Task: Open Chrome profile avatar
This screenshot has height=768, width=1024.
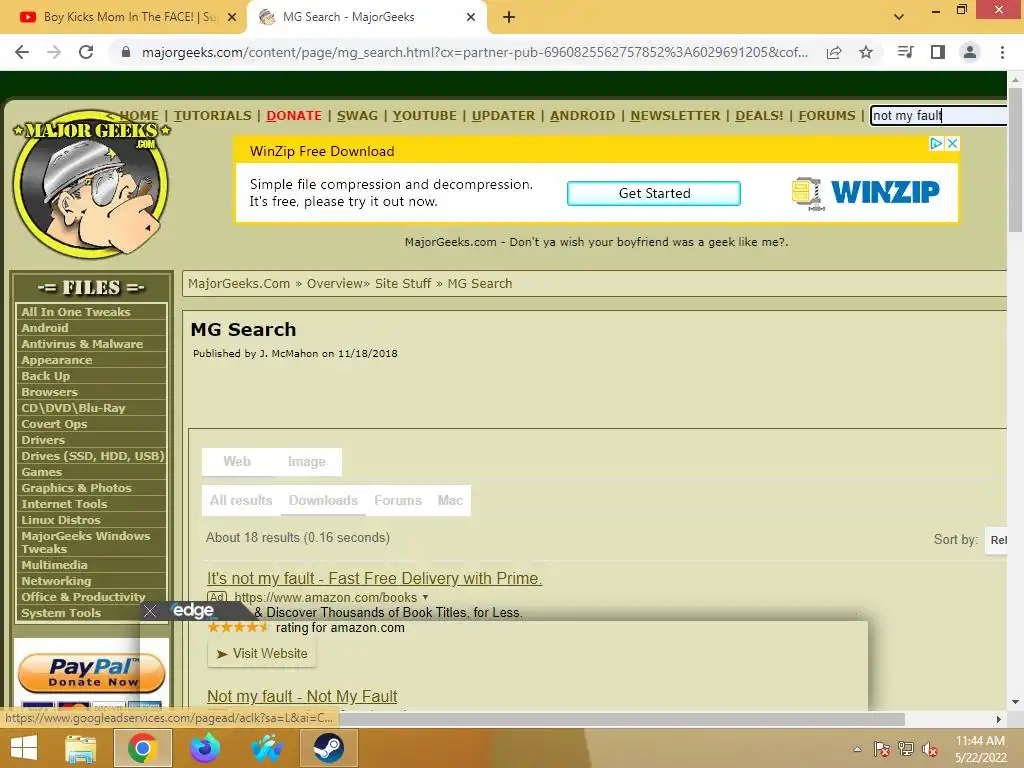Action: pos(970,52)
